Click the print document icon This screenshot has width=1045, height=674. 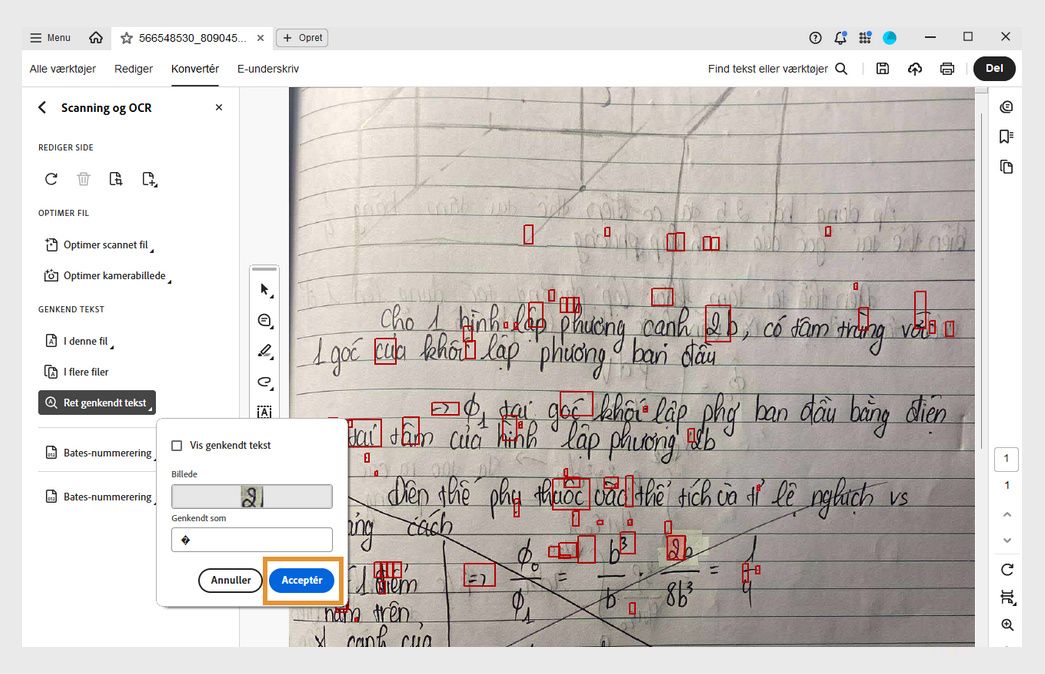(x=947, y=68)
